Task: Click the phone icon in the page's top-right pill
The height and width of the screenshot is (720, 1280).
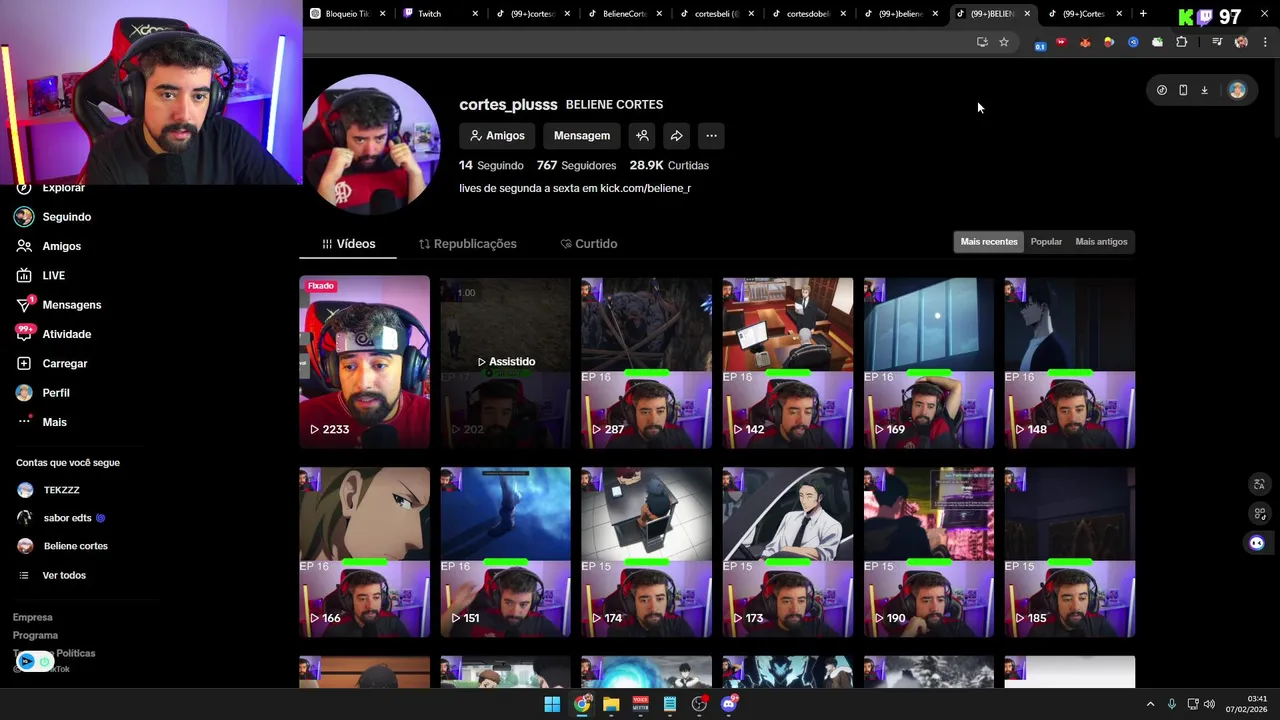Action: pyautogui.click(x=1183, y=90)
